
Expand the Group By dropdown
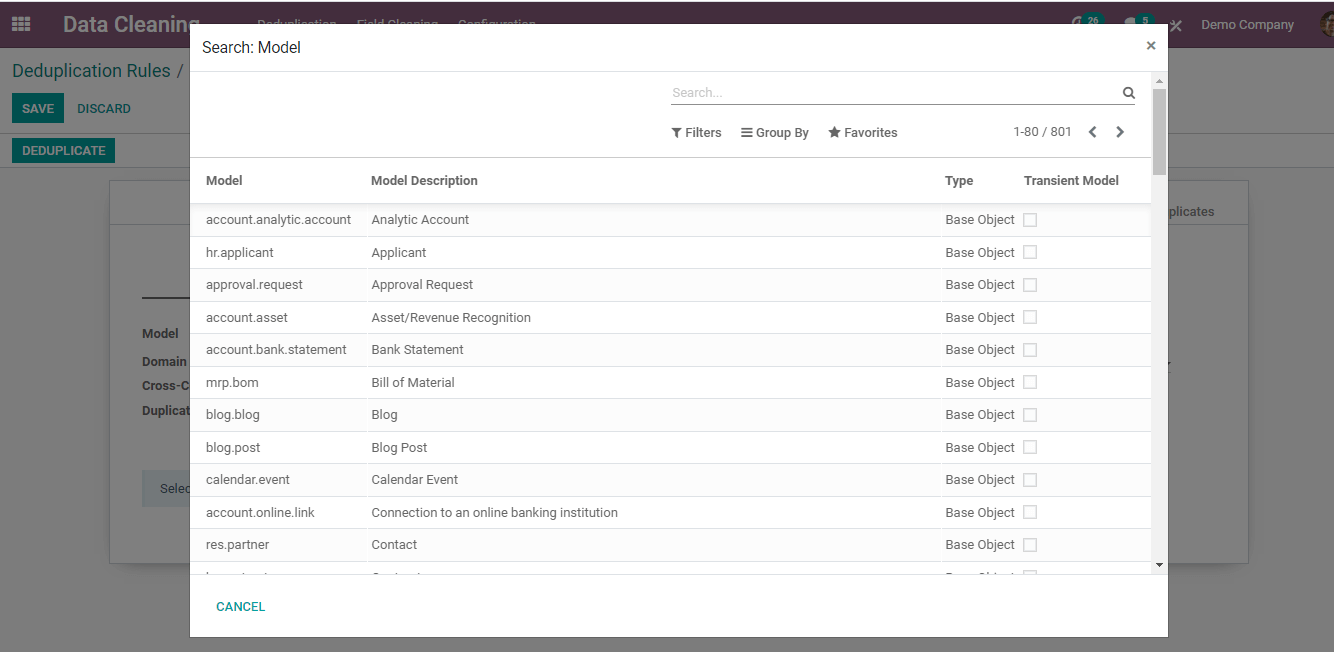774,132
